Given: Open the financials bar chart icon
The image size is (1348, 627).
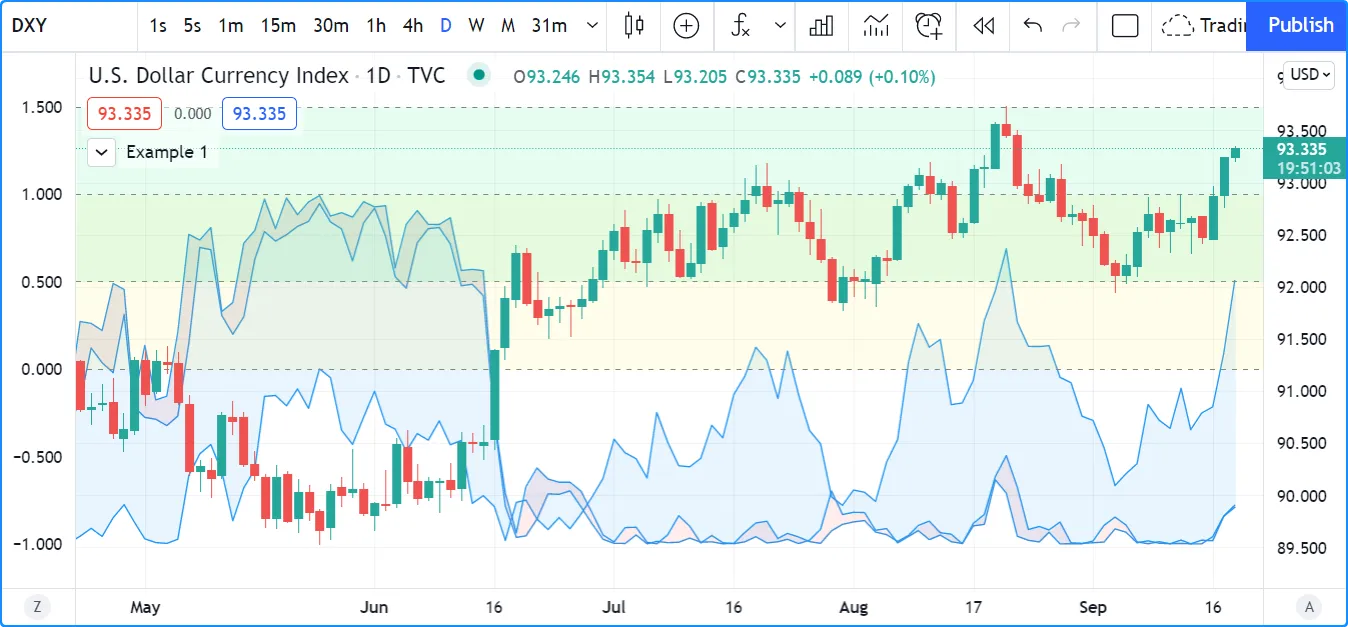Looking at the screenshot, I should pyautogui.click(x=822, y=26).
